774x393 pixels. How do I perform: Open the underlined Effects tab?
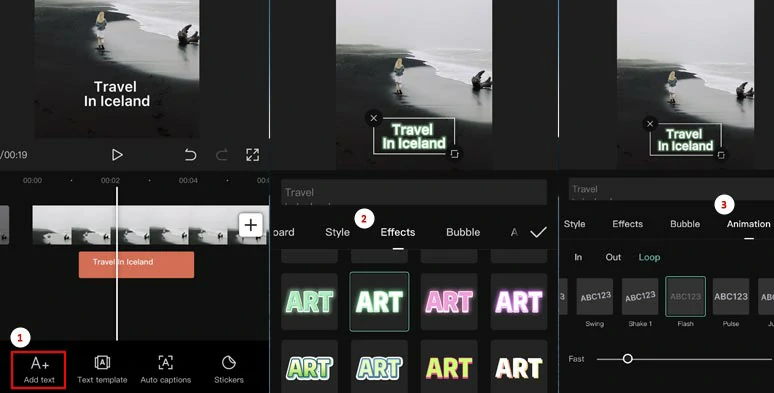pyautogui.click(x=397, y=232)
